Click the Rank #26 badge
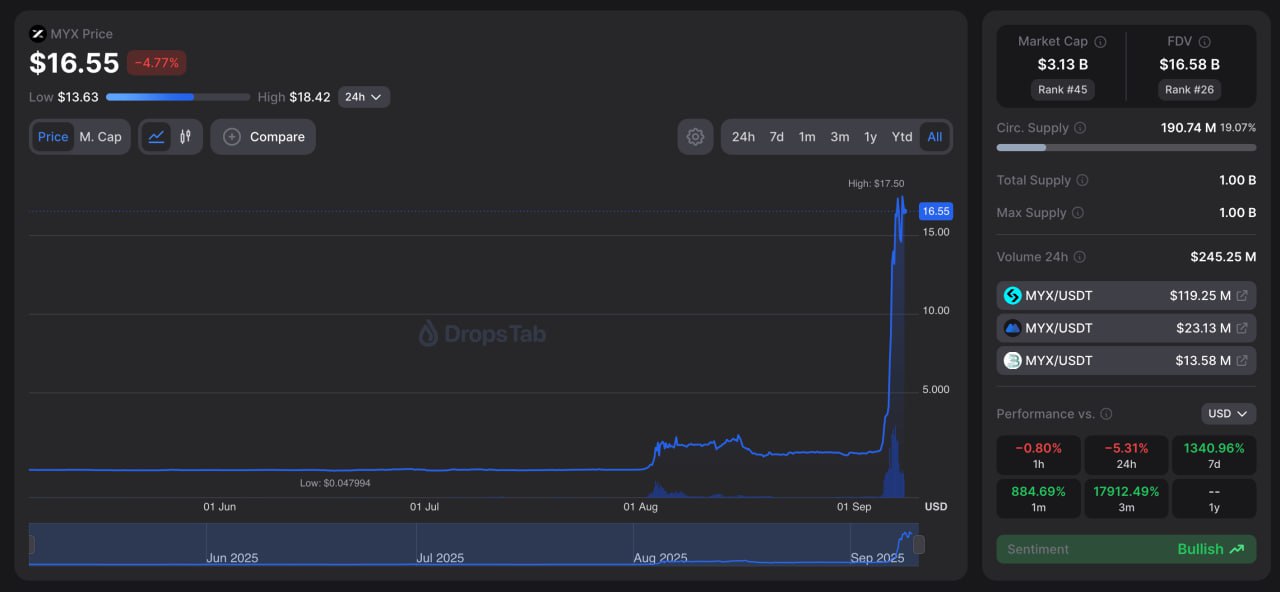The height and width of the screenshot is (592, 1280). [x=1190, y=89]
